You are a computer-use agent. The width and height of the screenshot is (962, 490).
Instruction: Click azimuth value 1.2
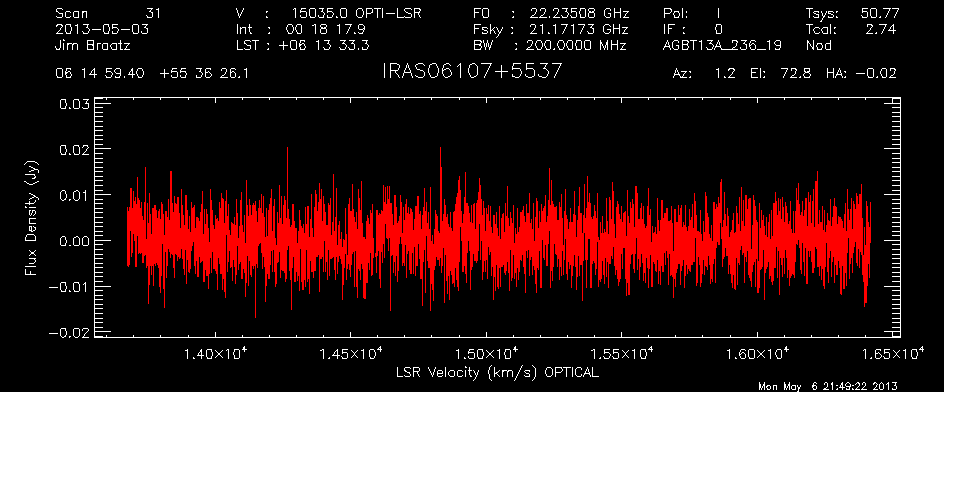click(725, 74)
